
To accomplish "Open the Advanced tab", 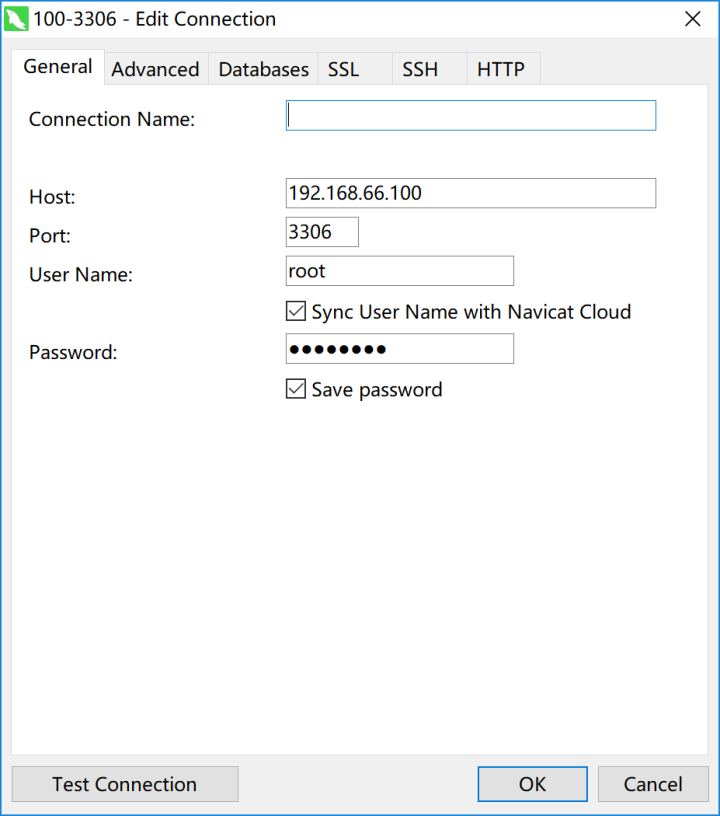I will point(156,69).
